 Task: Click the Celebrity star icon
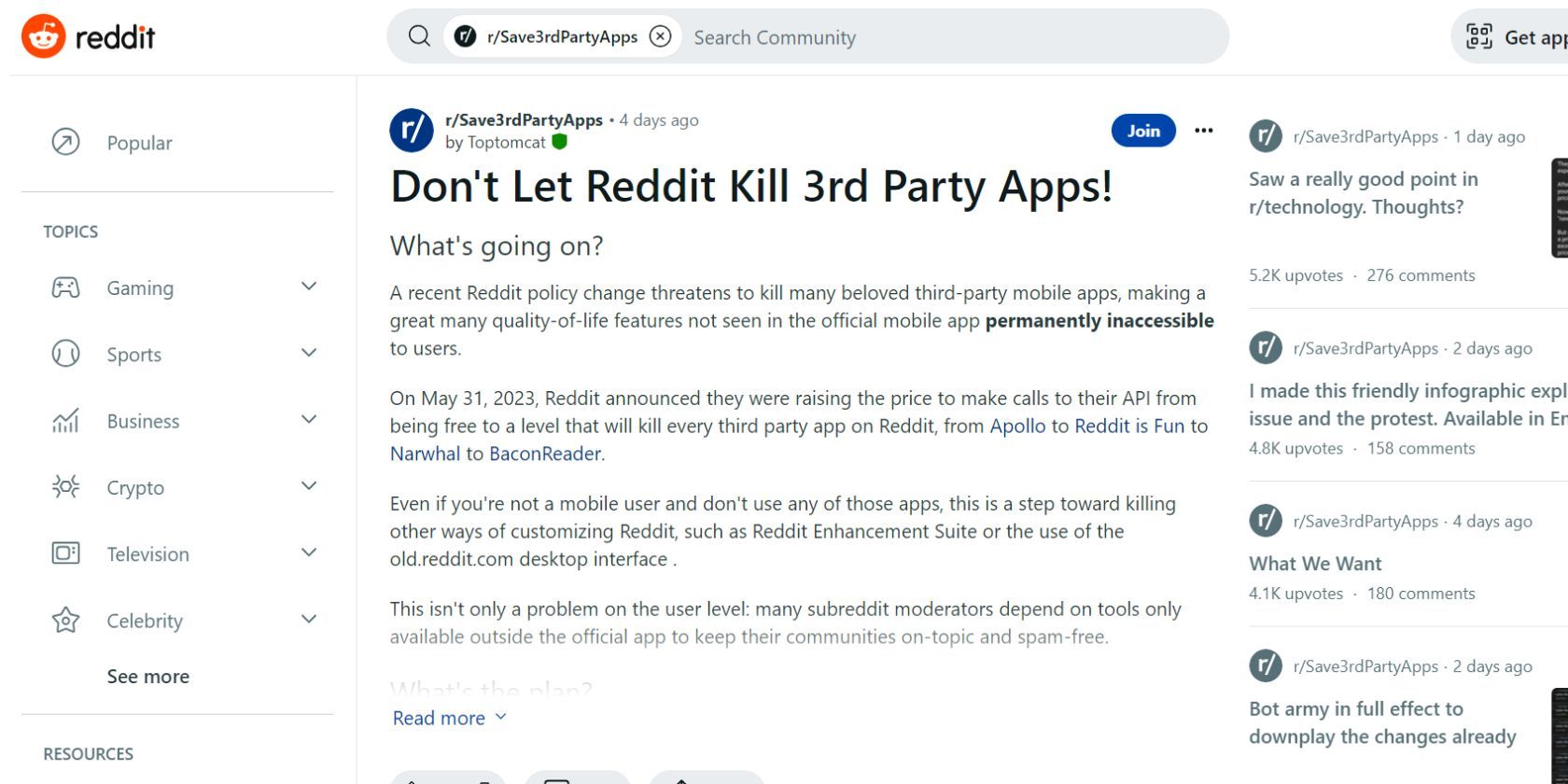(x=65, y=619)
